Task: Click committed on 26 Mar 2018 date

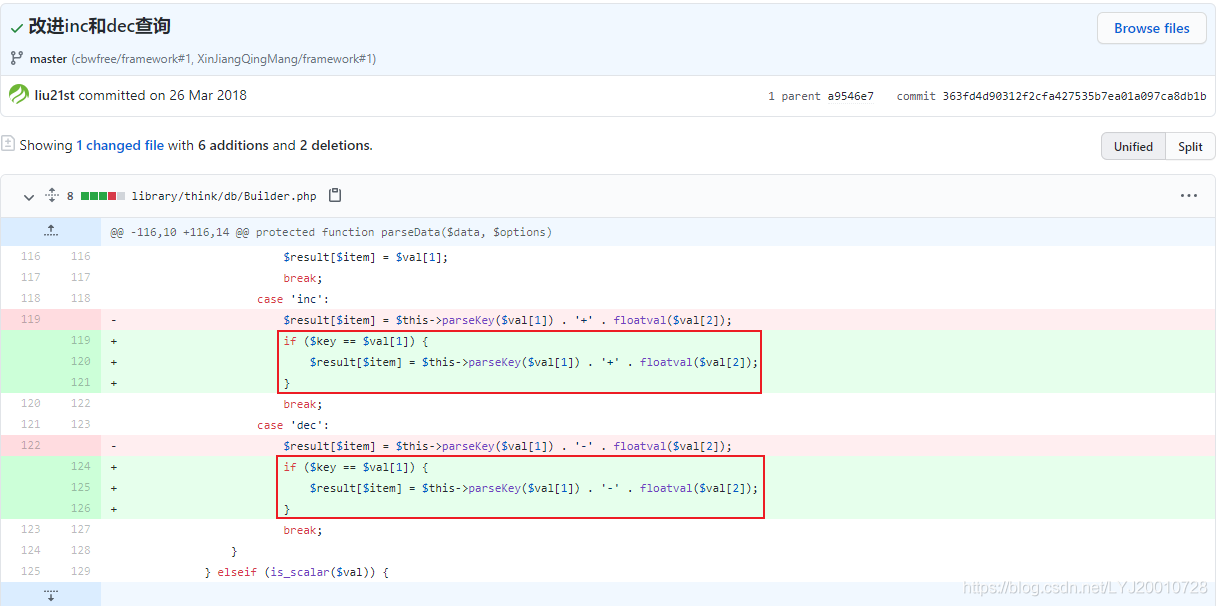Action: coord(163,95)
